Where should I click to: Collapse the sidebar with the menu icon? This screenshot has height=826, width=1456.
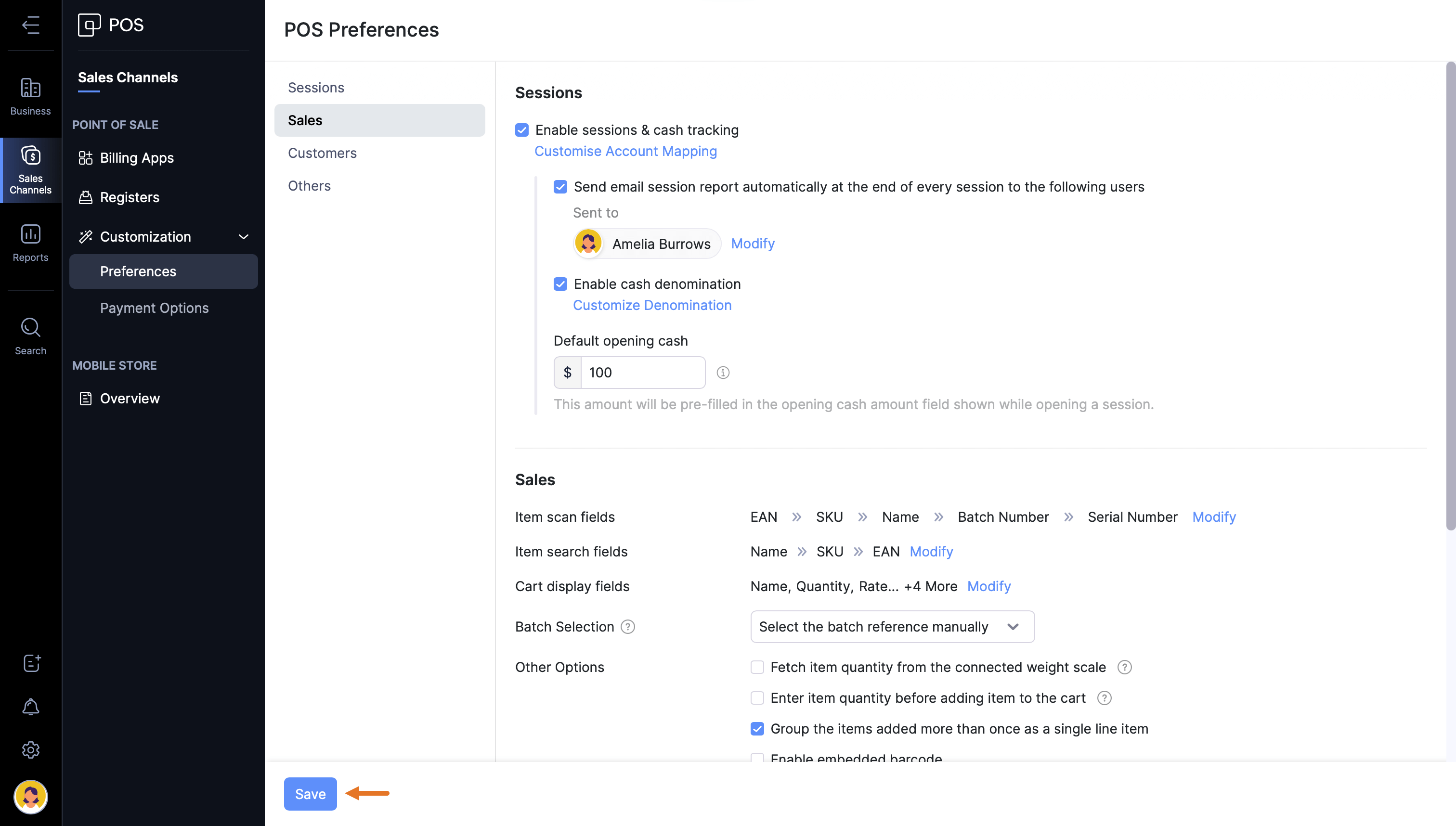(x=31, y=25)
